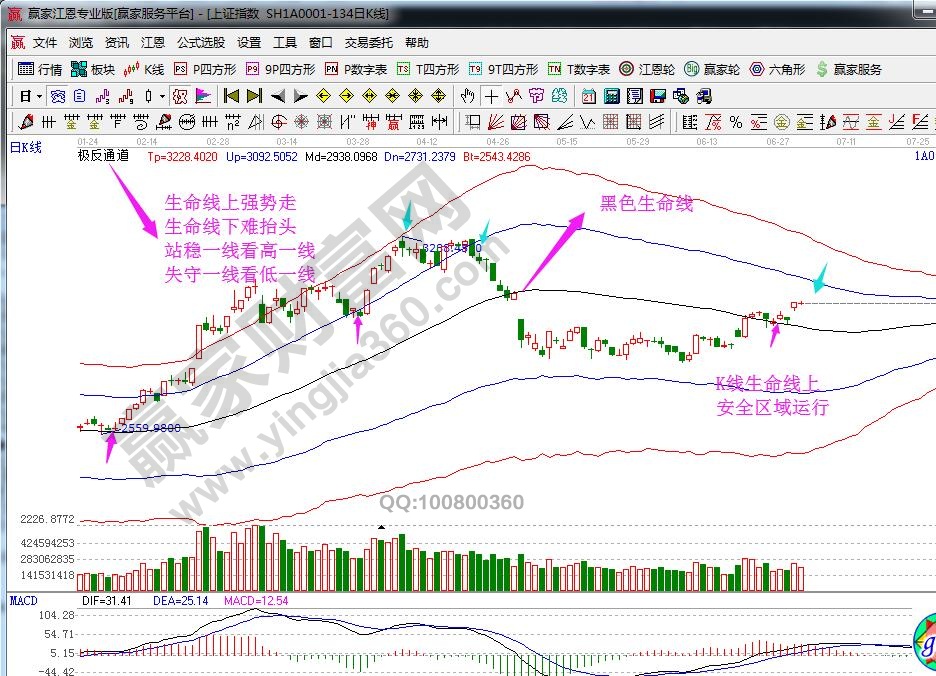
Task: Toggle the percent line drawing tool
Action: 736,123
